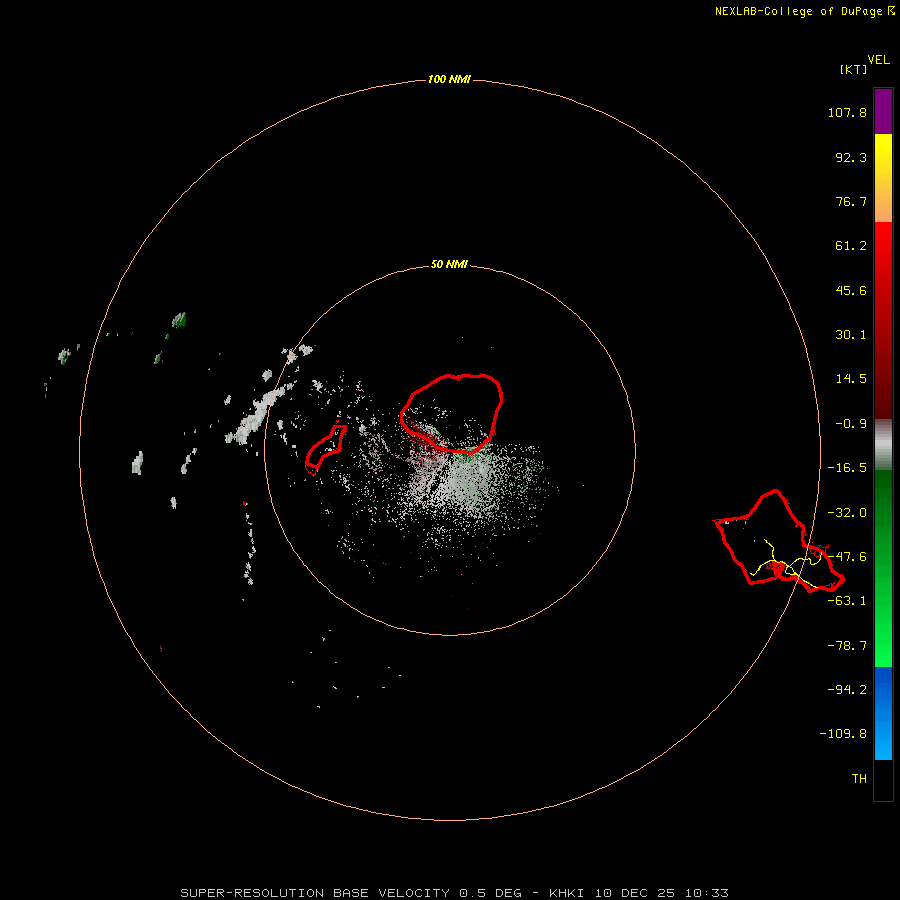Click the 92.3 legend value

point(851,157)
